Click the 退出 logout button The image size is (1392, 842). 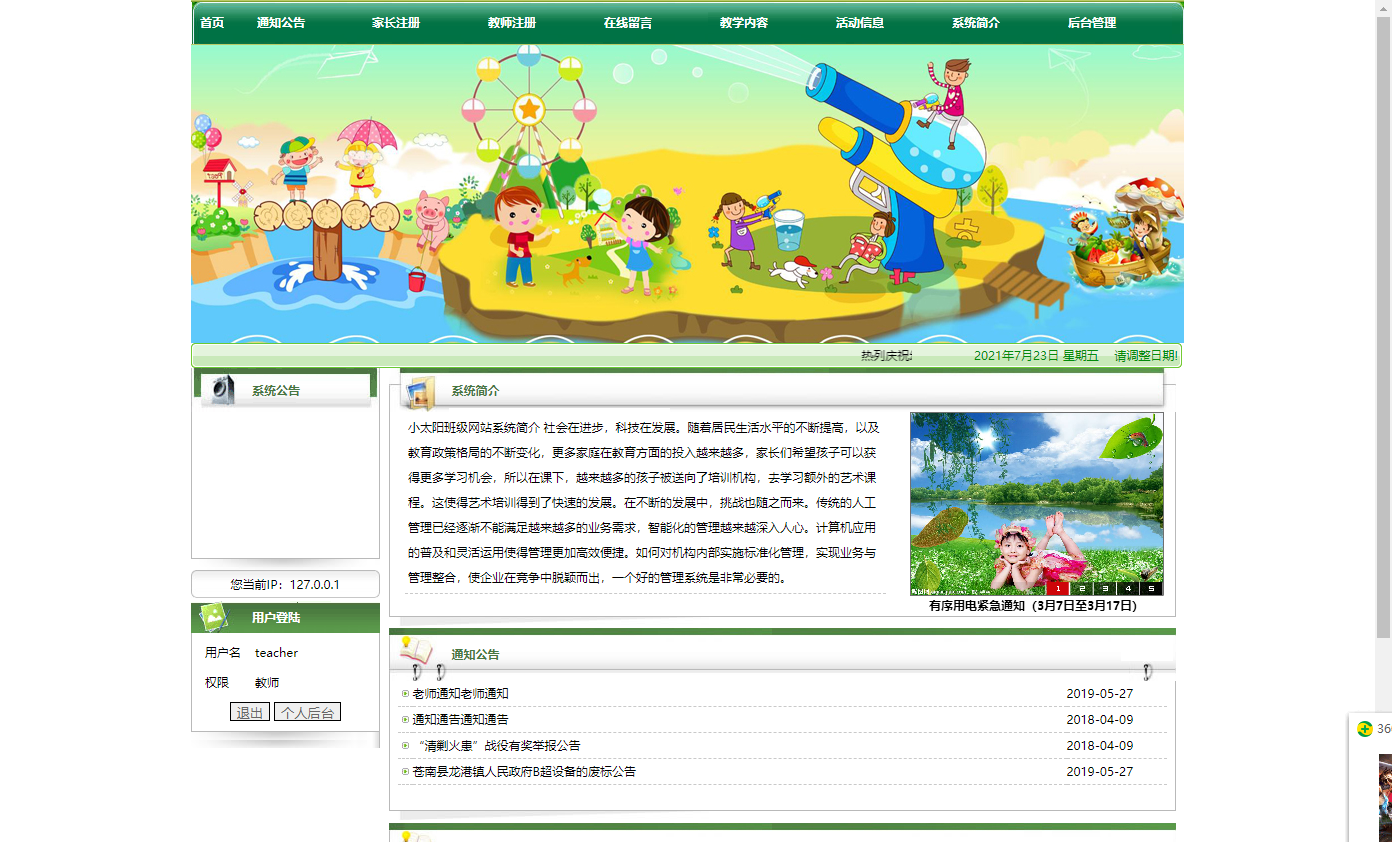tap(250, 711)
